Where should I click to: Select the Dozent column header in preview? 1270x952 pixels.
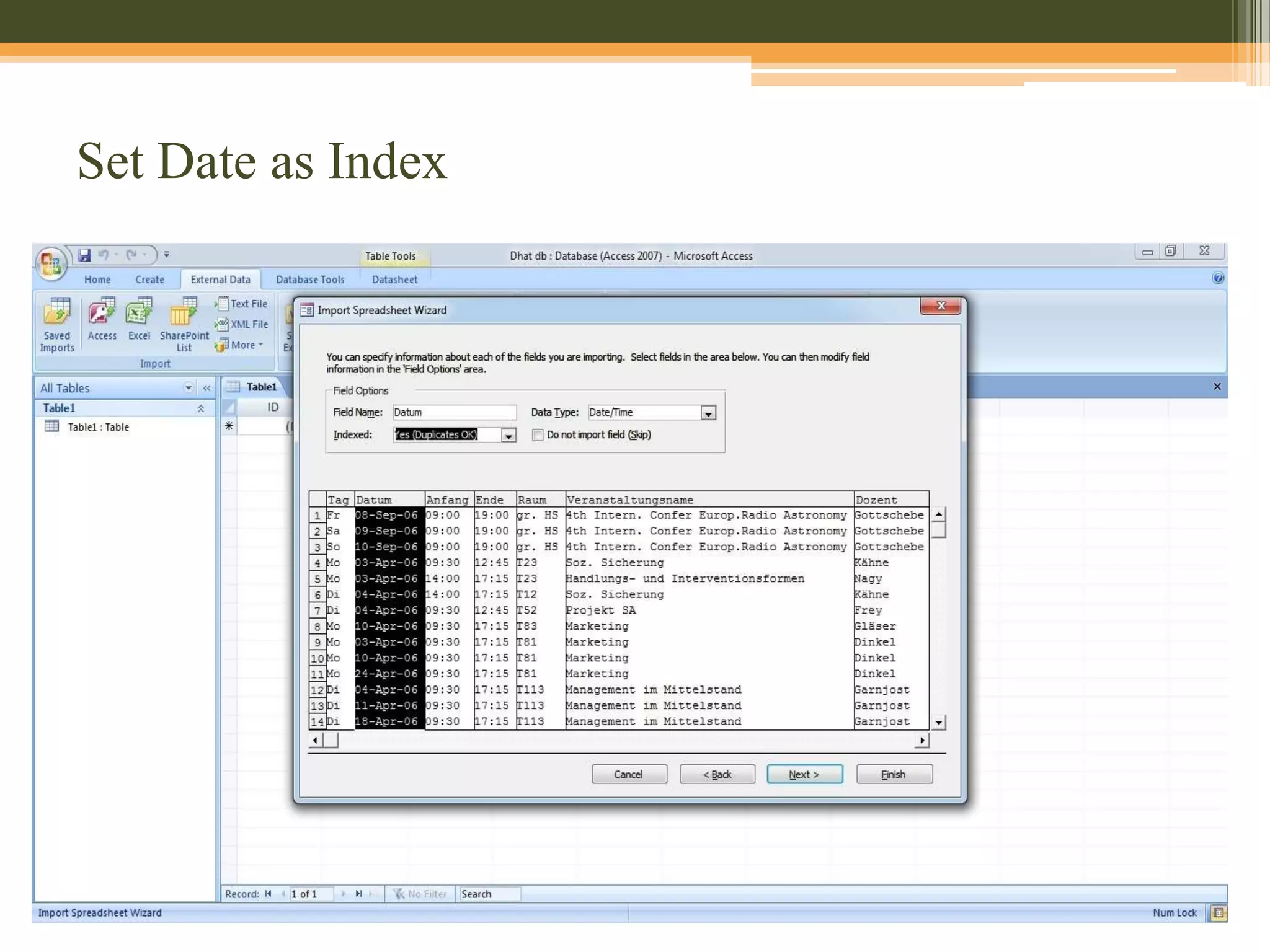[x=891, y=500]
